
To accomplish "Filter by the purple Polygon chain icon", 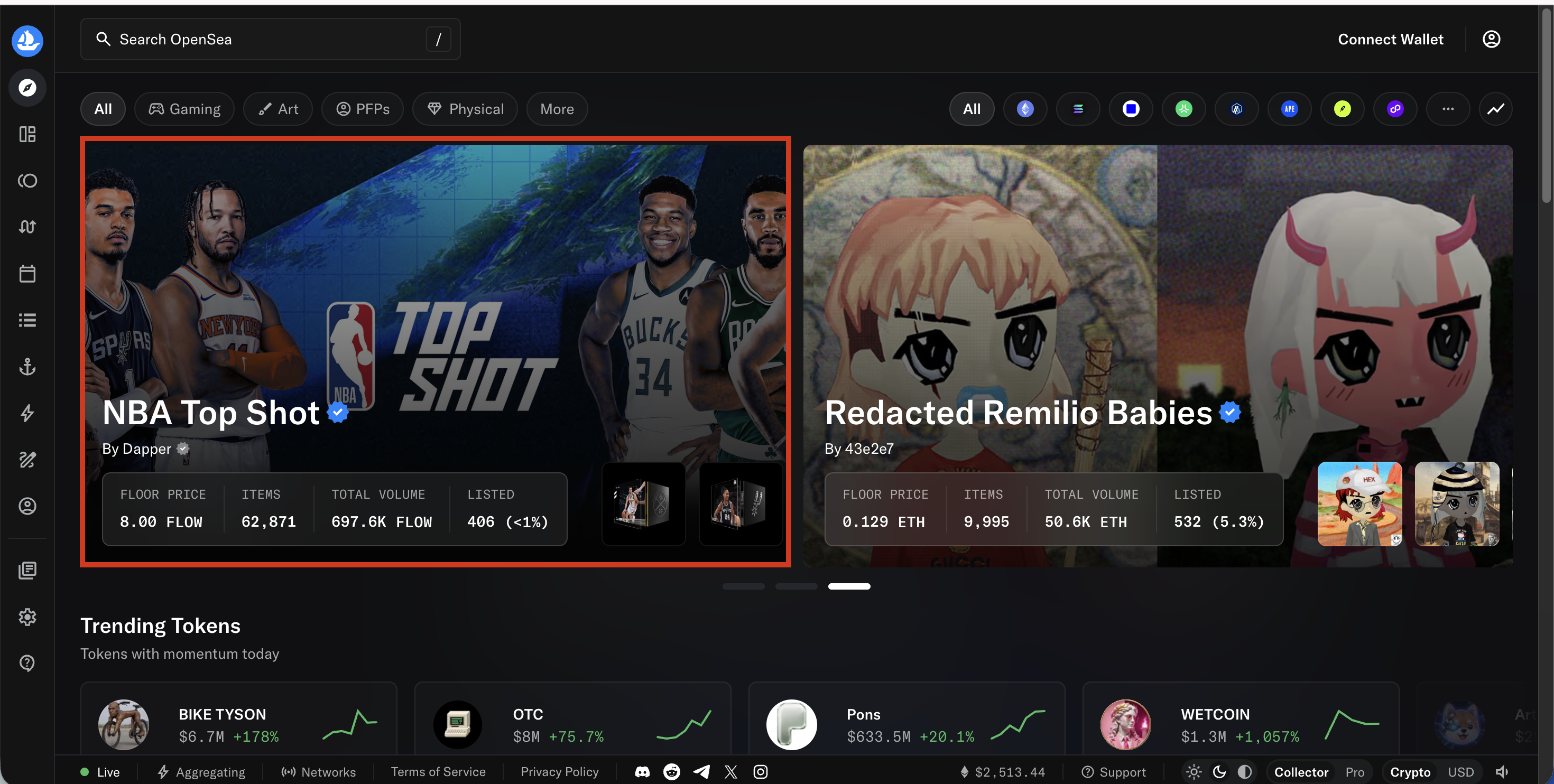I will coord(1395,109).
